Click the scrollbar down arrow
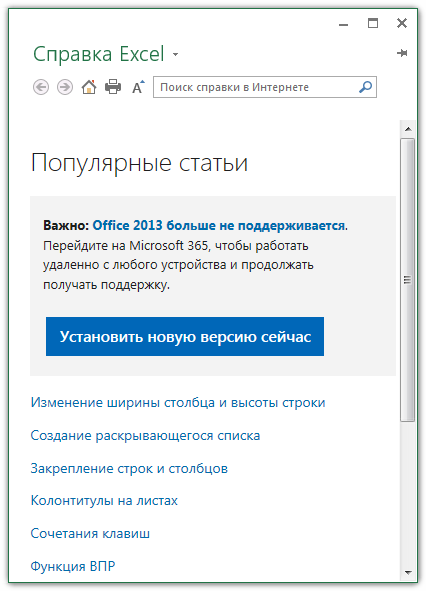The width and height of the screenshot is (426, 591). [408, 573]
